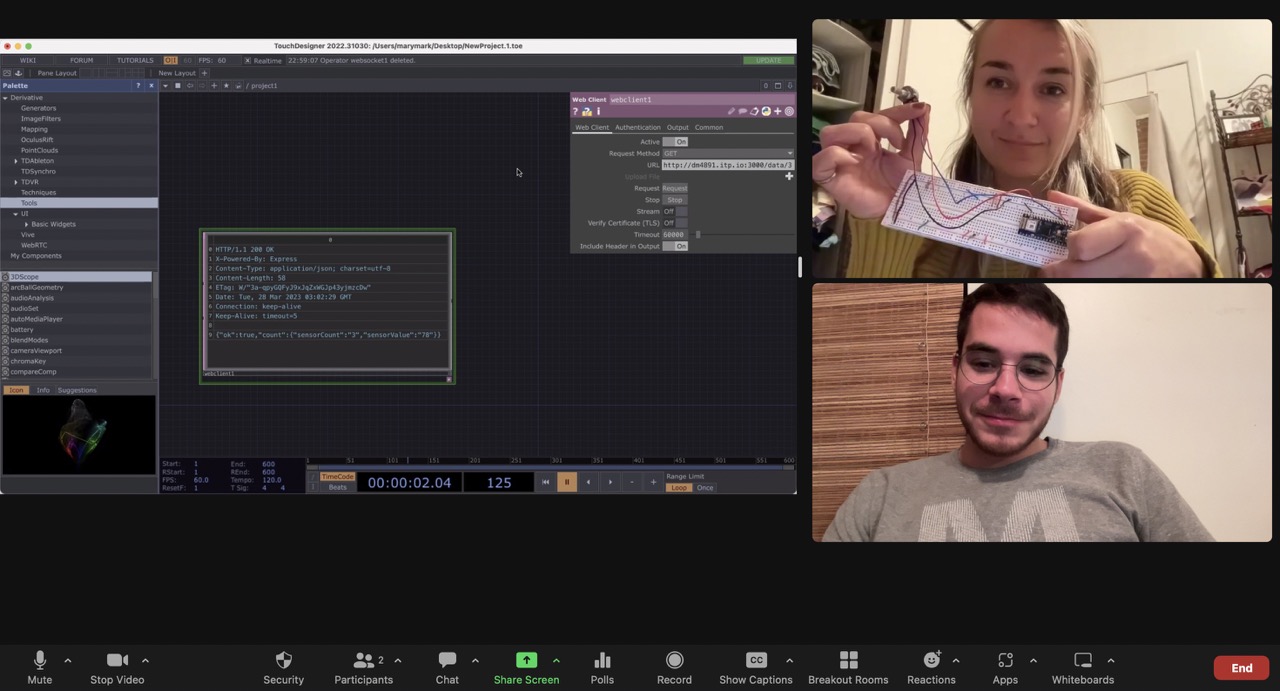The width and height of the screenshot is (1280, 691).
Task: Open Zoom Participants panel
Action: 363,668
